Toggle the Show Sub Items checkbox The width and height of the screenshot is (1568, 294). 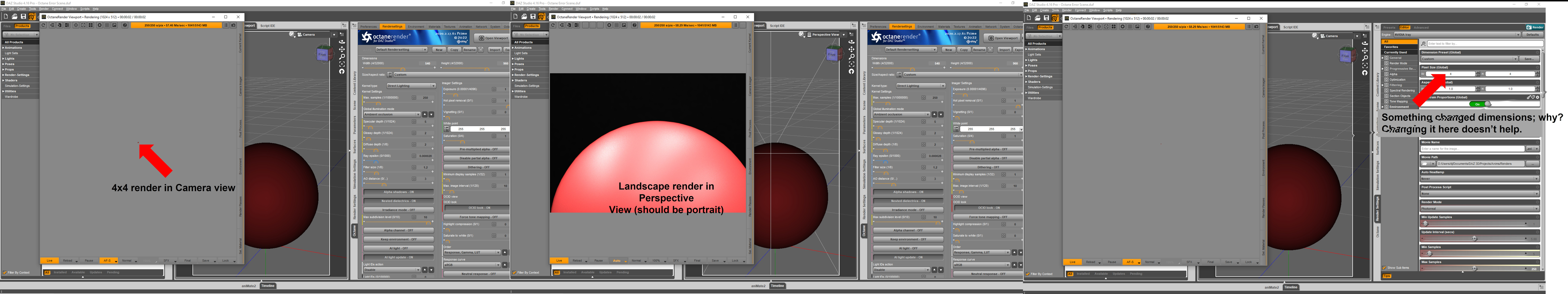point(1384,268)
